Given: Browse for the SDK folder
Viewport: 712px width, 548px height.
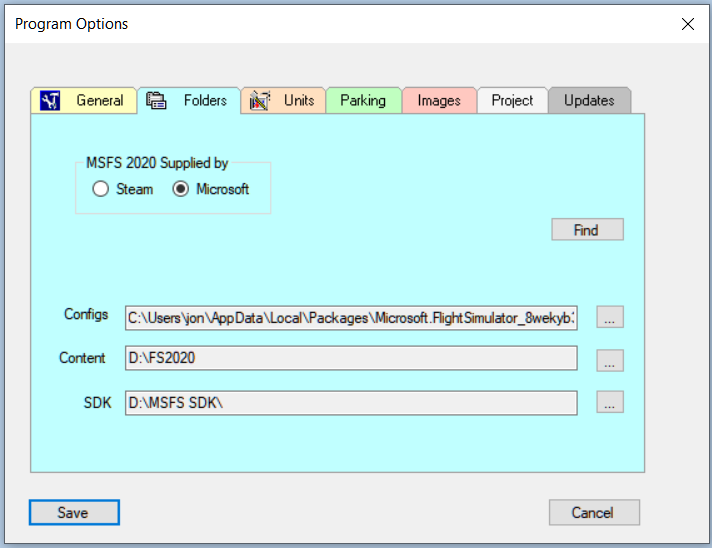Looking at the screenshot, I should [610, 402].
